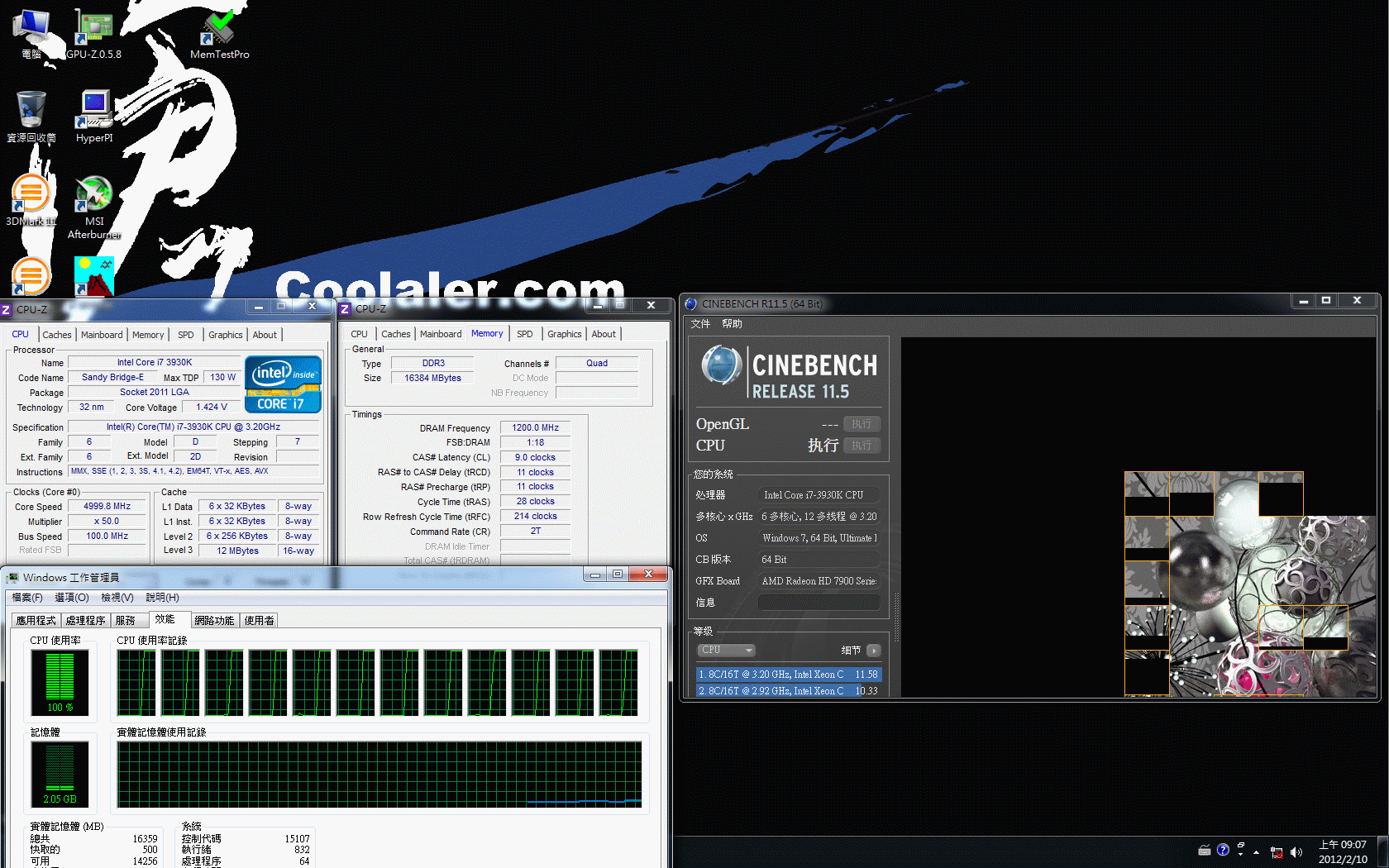Screen dimensions: 1389x868
Task: Switch to the 使用者 tab in Task Manager
Action: click(260, 620)
